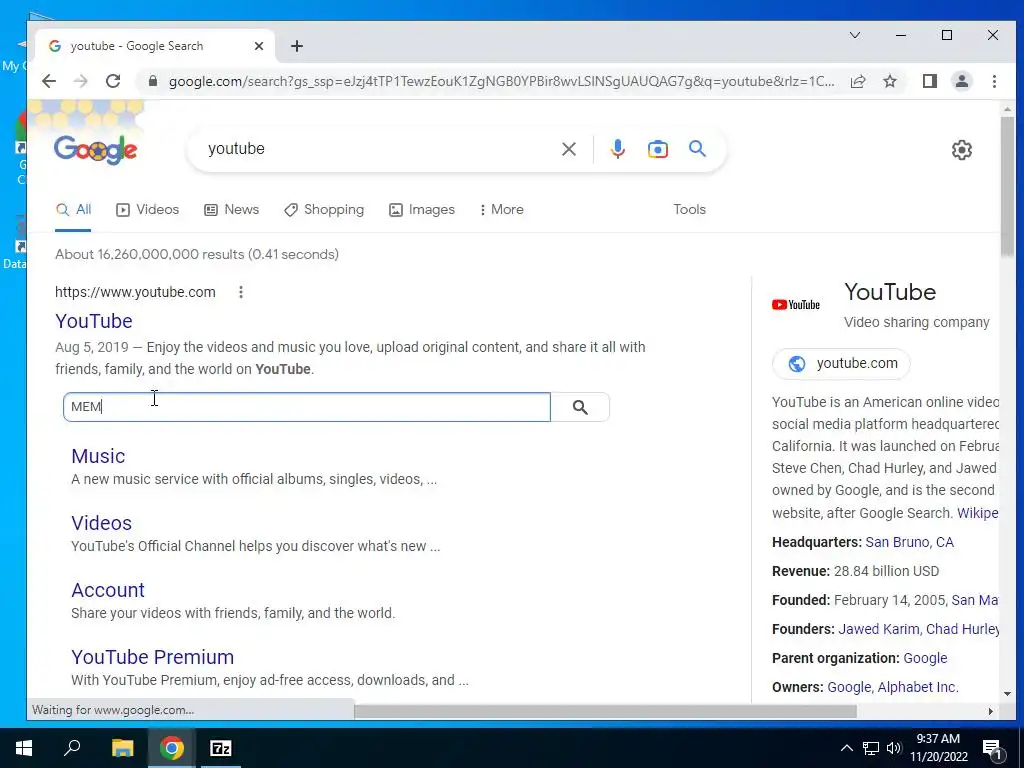Click the horizontal scrollbar thumb

click(605, 711)
